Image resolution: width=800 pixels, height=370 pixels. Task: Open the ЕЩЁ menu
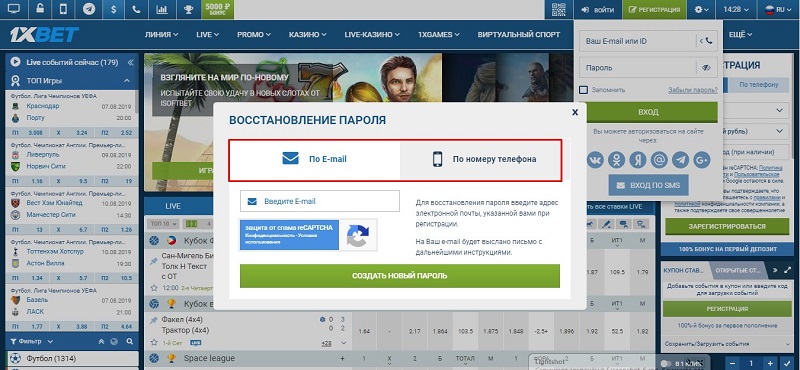click(x=740, y=35)
